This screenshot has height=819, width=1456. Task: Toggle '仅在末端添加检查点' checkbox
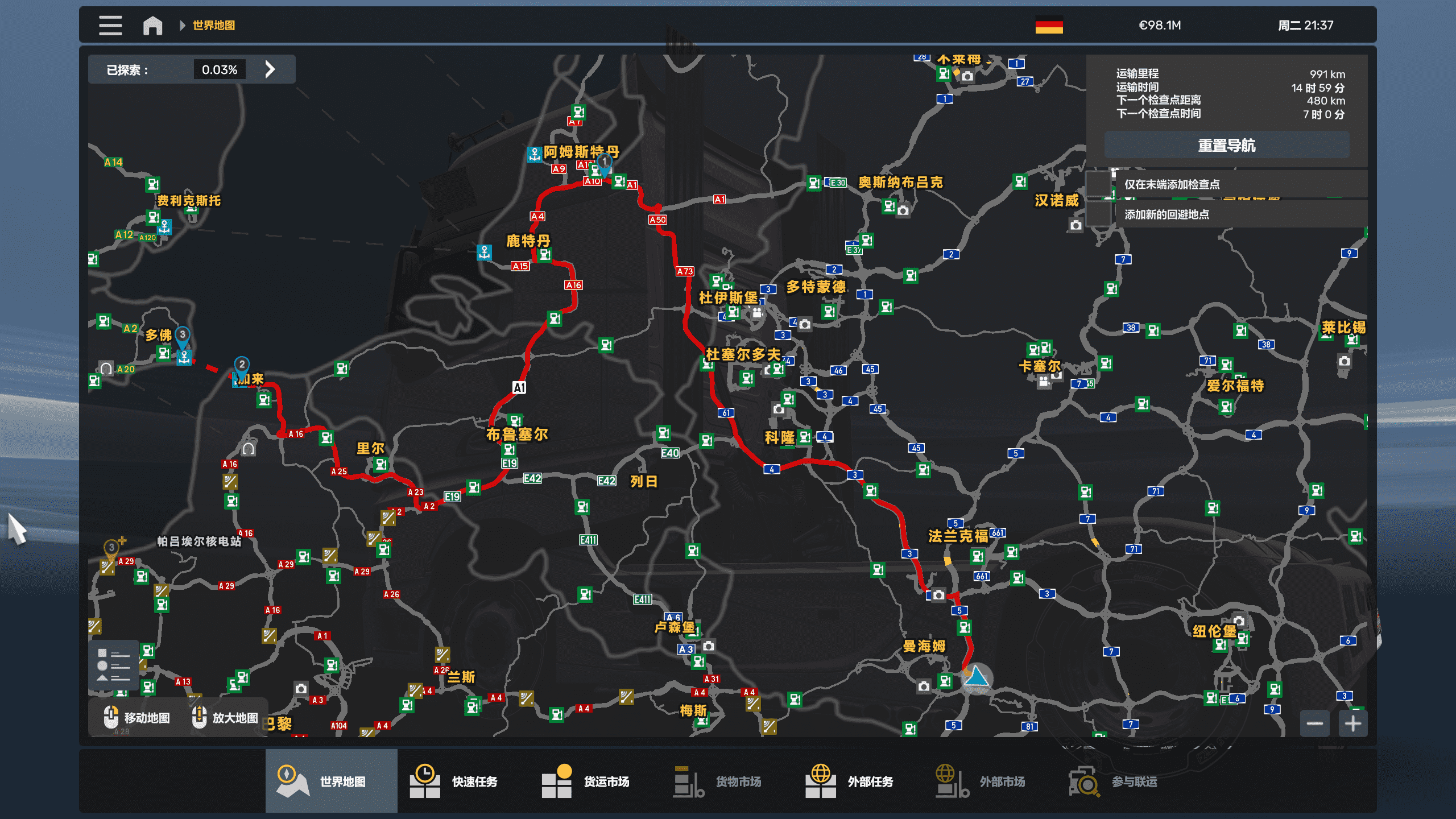[1099, 184]
